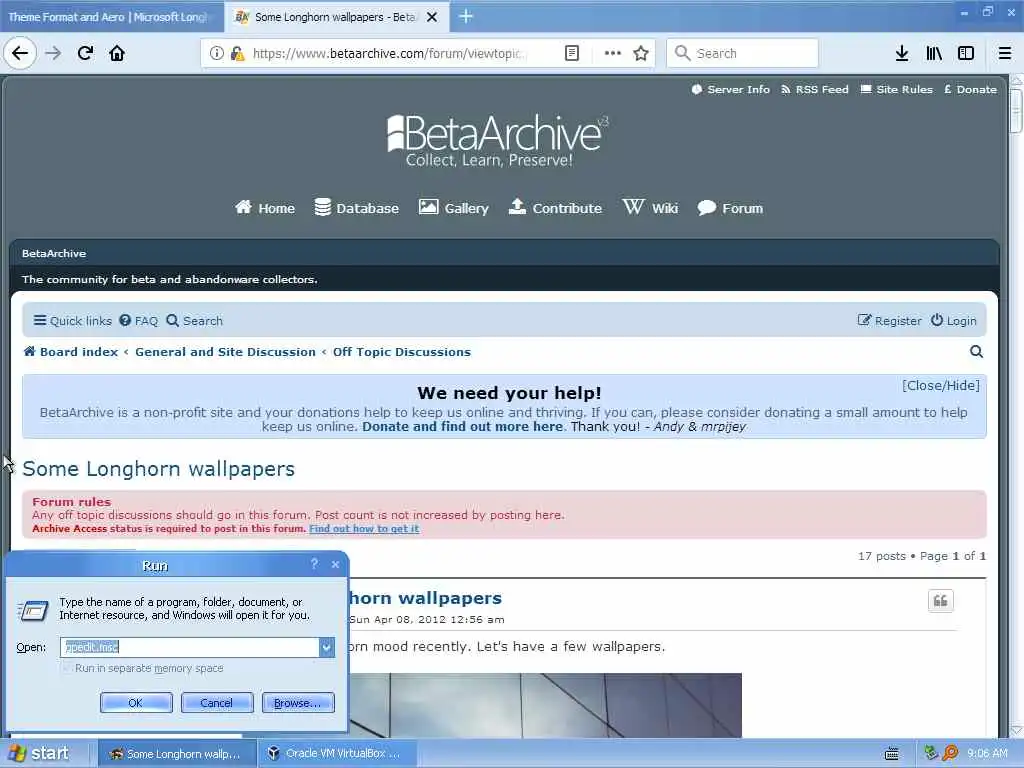Open Wiki in site navigation
The image size is (1024, 768).
click(650, 208)
